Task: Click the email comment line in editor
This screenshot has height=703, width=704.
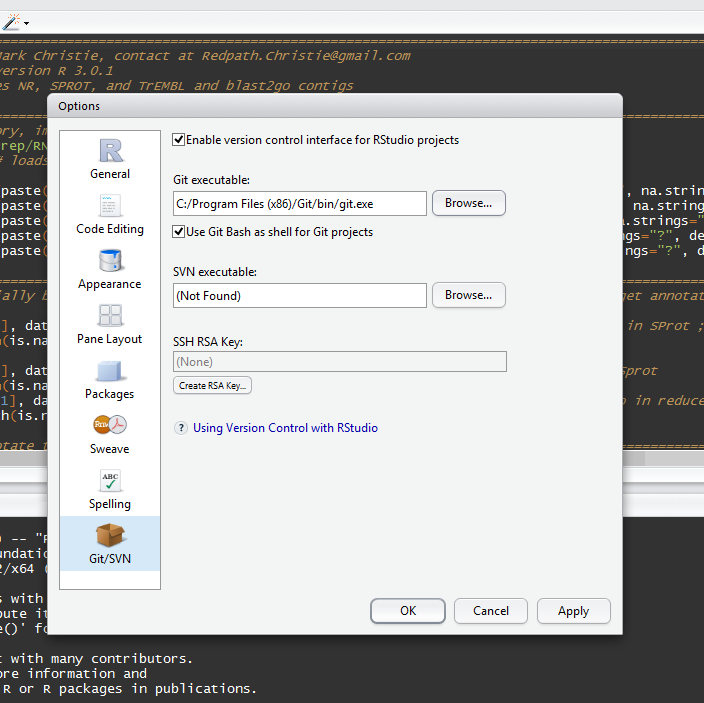Action: tap(205, 56)
